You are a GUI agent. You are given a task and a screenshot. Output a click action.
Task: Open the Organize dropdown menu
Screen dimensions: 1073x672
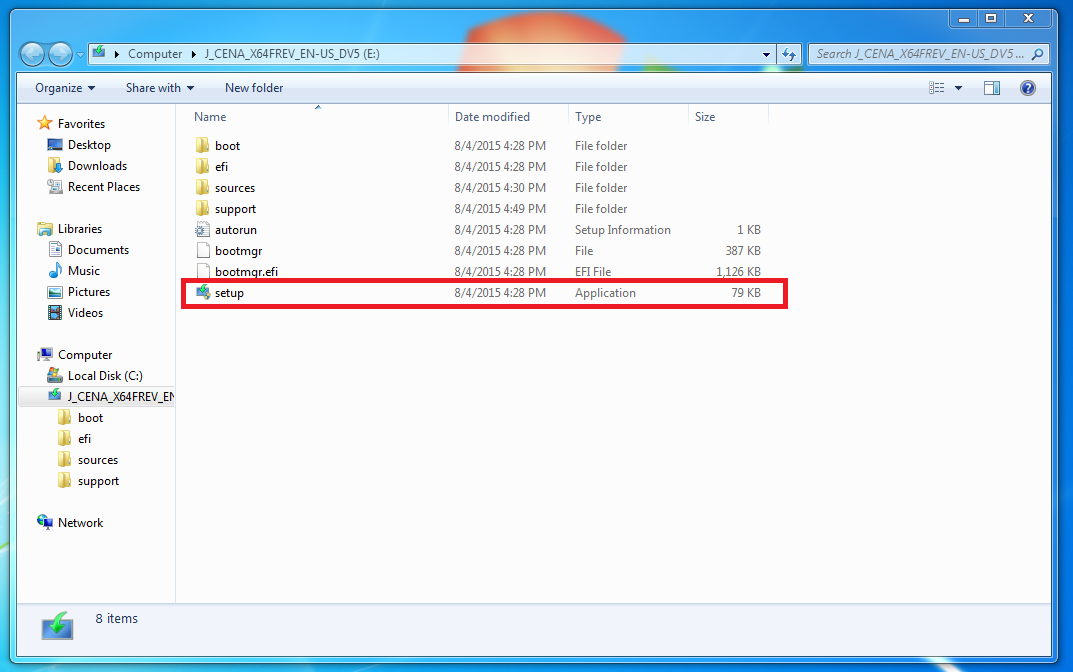tap(65, 88)
